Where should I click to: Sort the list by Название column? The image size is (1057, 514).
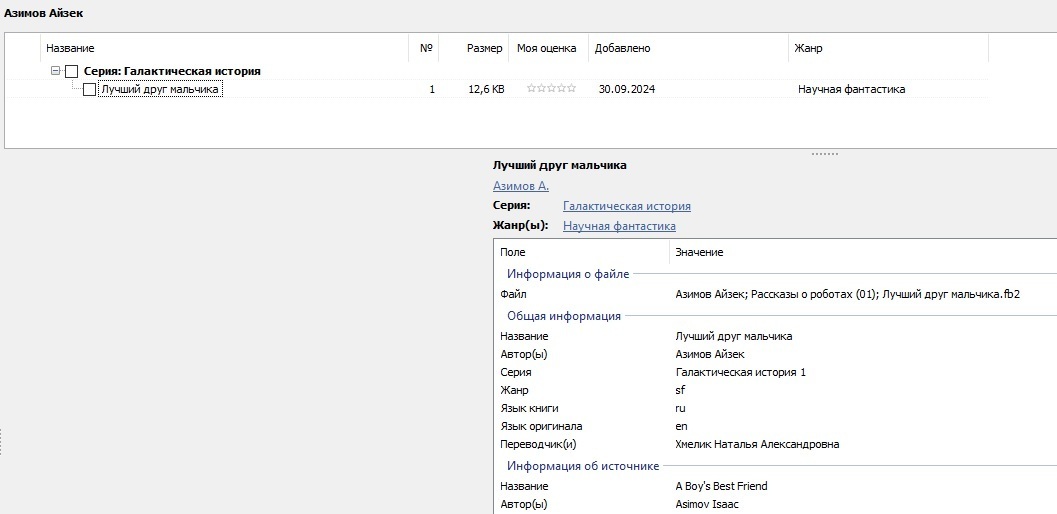70,48
